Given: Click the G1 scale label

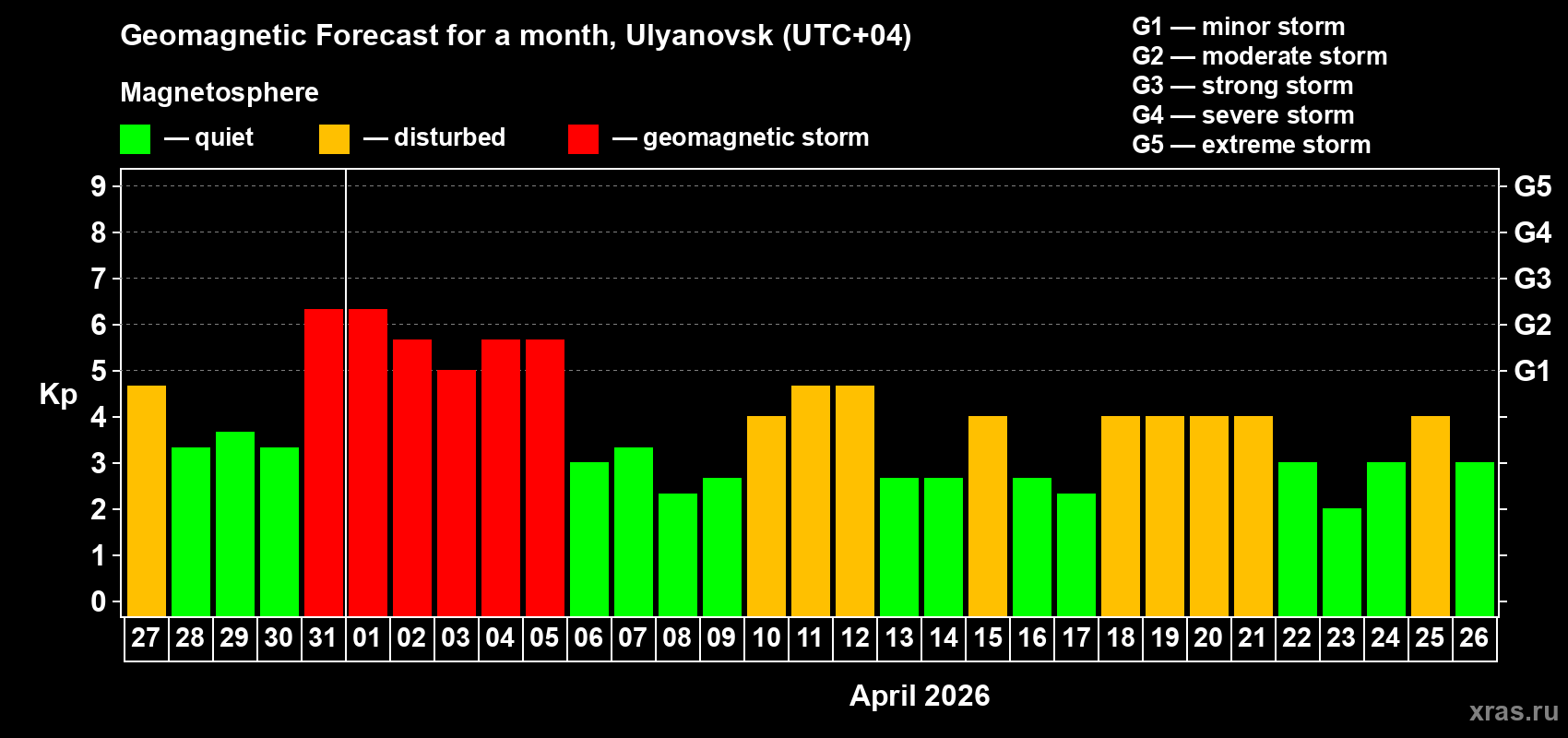Looking at the screenshot, I should click(x=1533, y=371).
